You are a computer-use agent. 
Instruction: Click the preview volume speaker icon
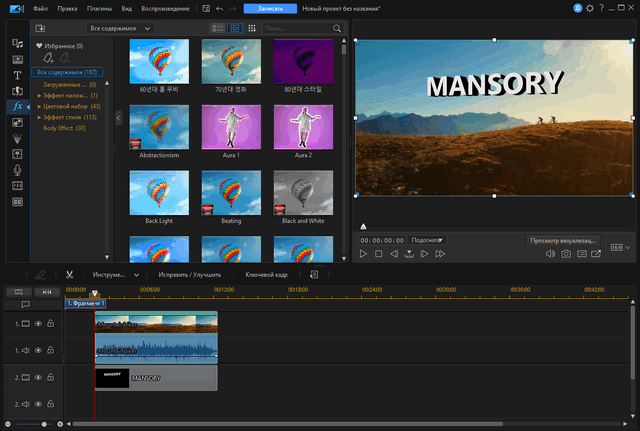click(549, 255)
